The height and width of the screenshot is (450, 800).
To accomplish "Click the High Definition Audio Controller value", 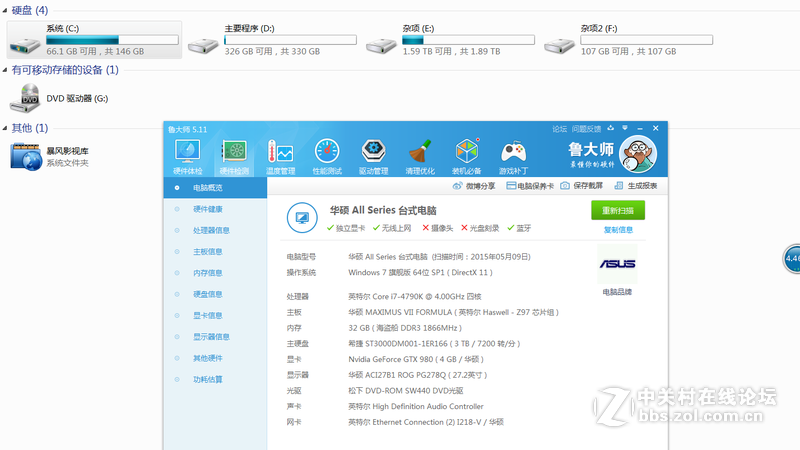I will 416,407.
